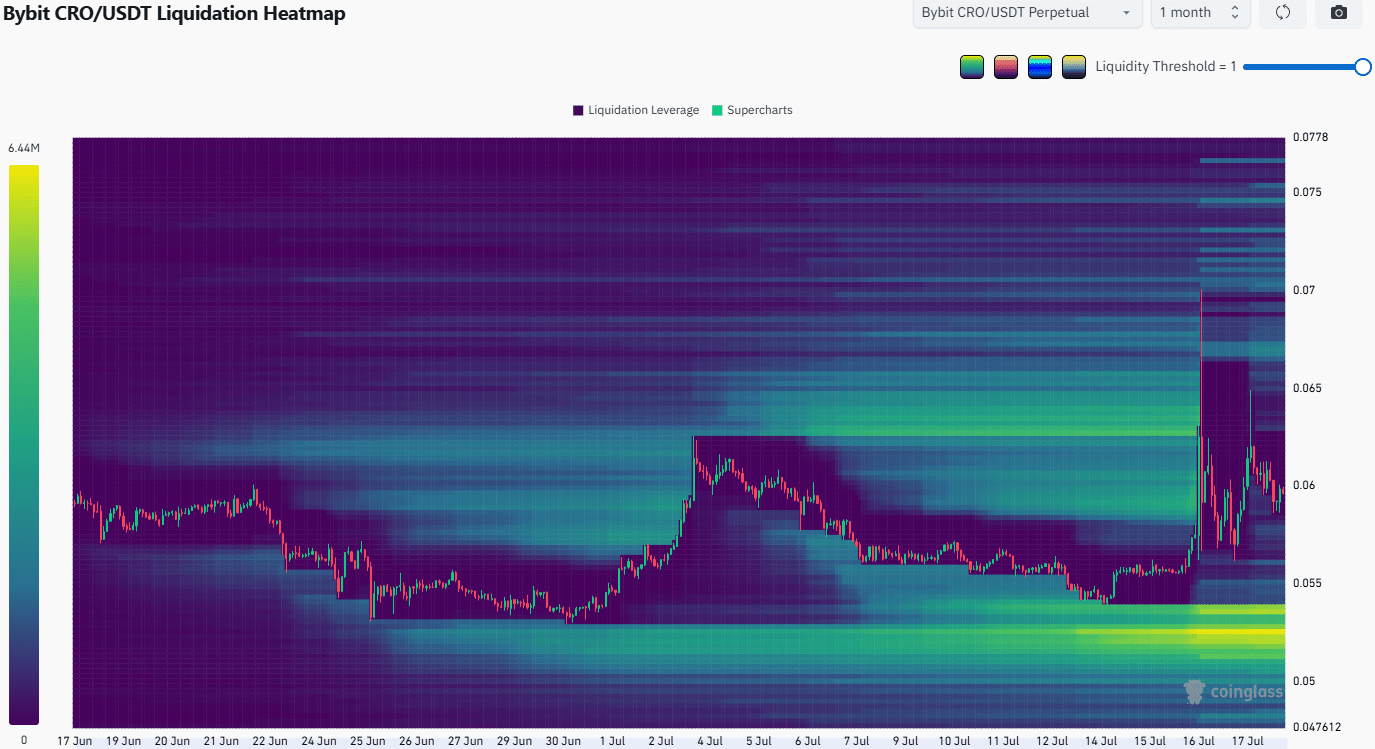This screenshot has width=1375, height=749.
Task: Select the gray-yellow color scheme swatch
Action: (1074, 67)
